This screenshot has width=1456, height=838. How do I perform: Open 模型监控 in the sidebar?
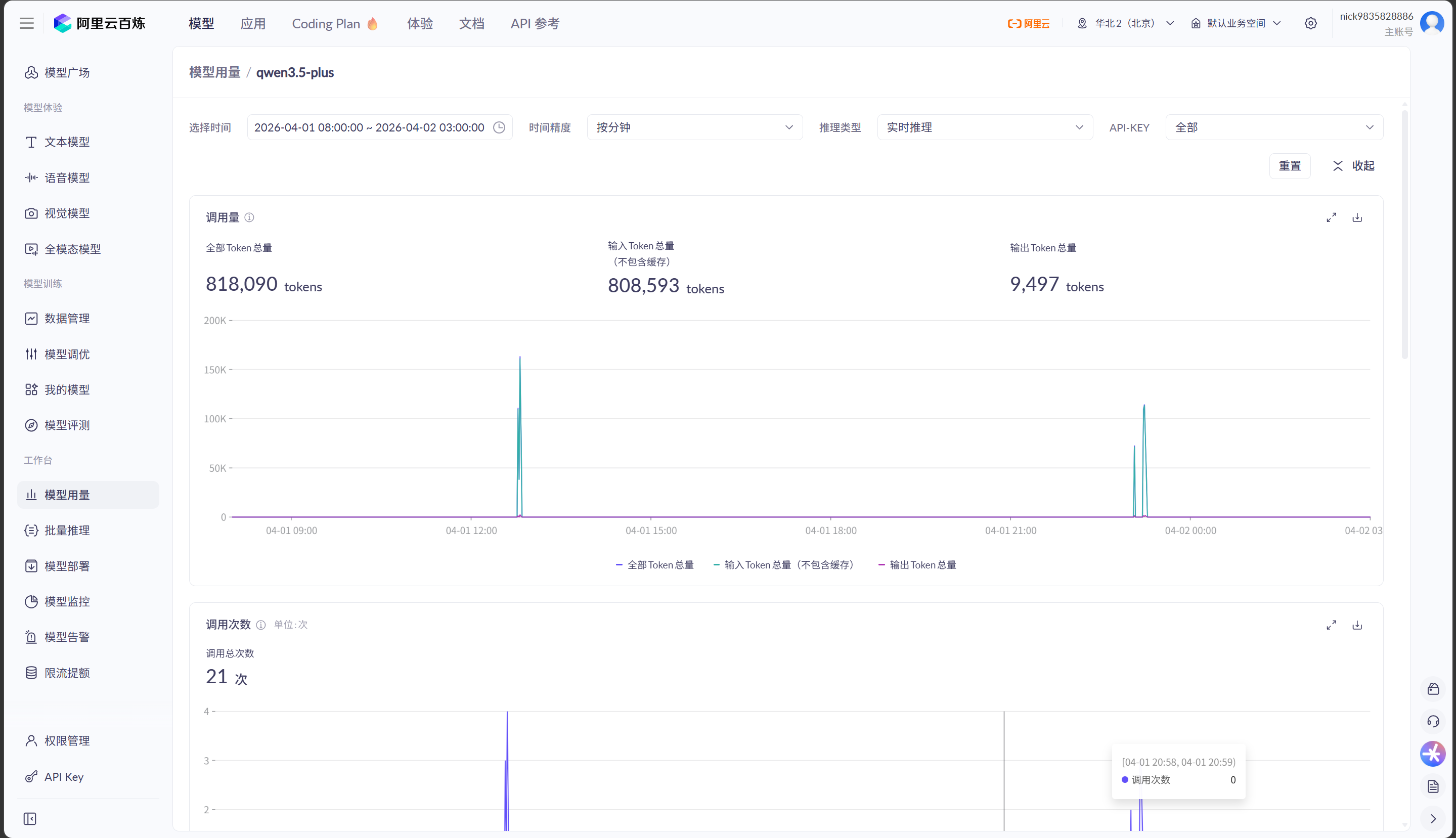pyautogui.click(x=88, y=601)
